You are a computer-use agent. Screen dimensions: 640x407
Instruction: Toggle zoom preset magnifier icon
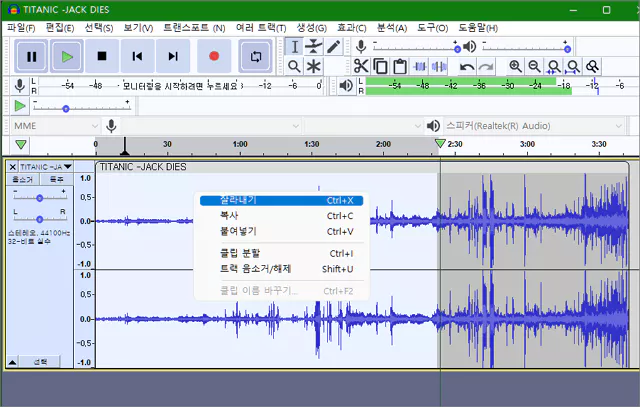(x=592, y=66)
